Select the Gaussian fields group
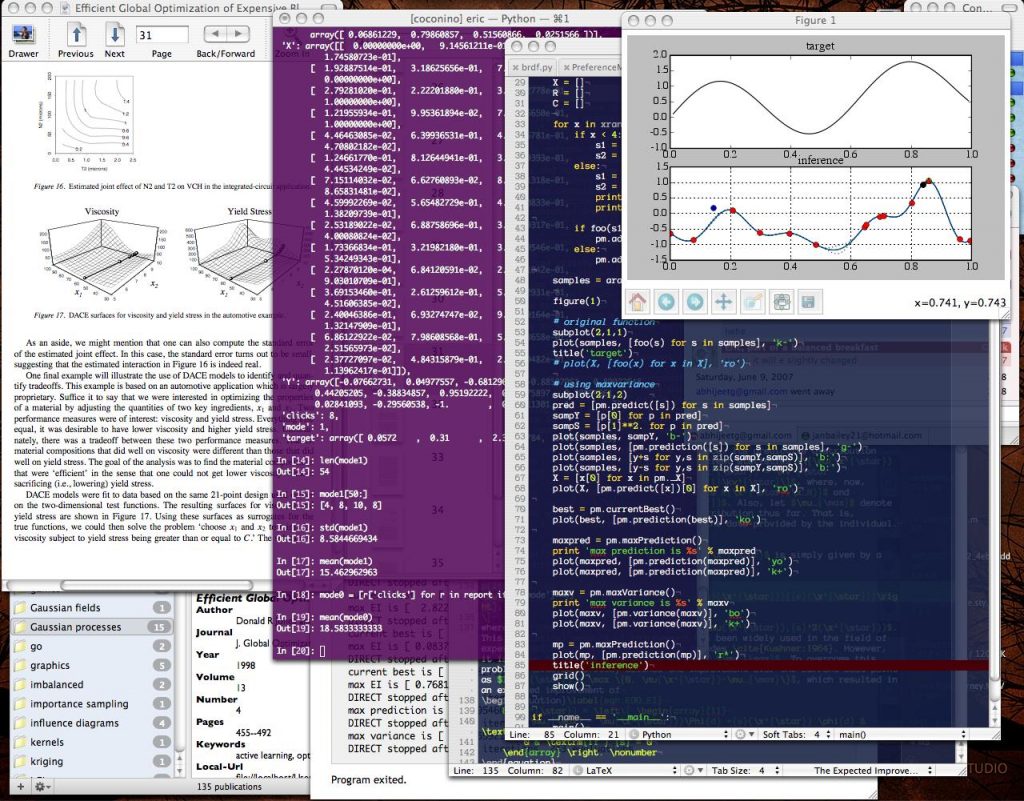This screenshot has height=801, width=1024. pos(92,608)
